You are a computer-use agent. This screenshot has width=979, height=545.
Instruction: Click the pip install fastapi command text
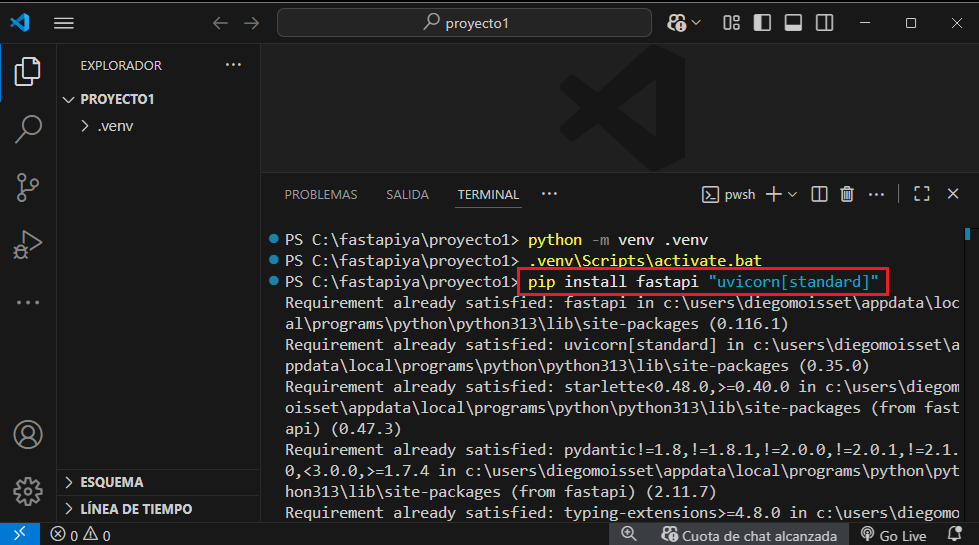(702, 282)
